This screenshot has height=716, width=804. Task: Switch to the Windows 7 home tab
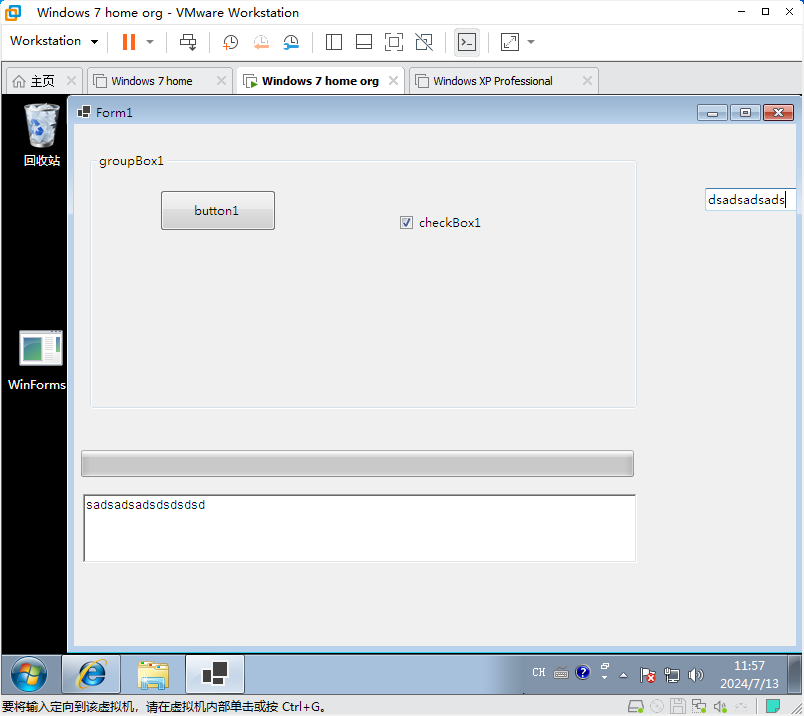(x=151, y=81)
